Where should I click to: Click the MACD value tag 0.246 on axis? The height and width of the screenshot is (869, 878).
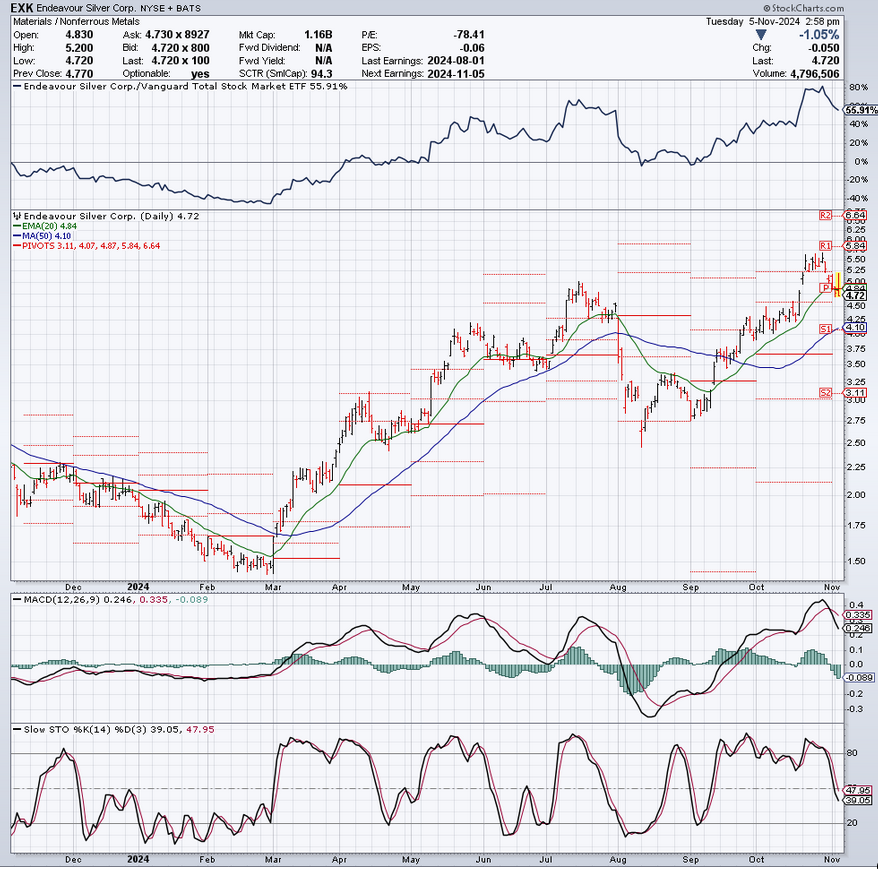tap(858, 628)
